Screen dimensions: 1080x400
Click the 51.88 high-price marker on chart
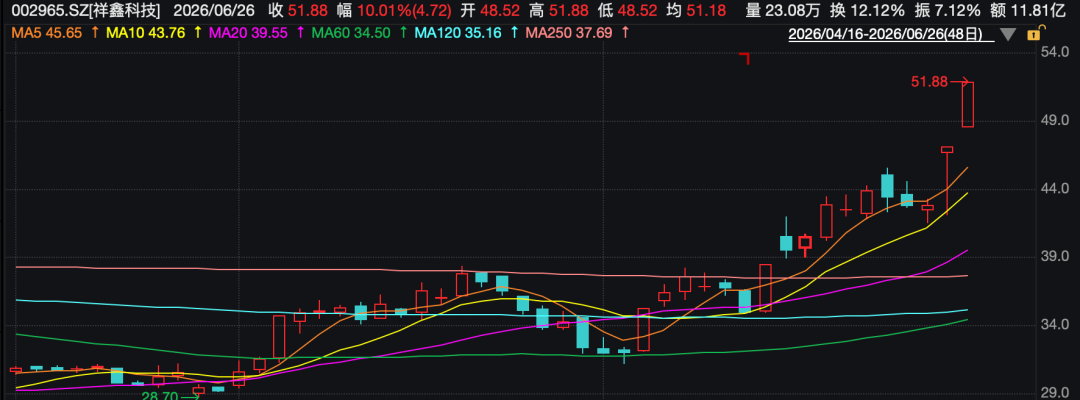[930, 82]
